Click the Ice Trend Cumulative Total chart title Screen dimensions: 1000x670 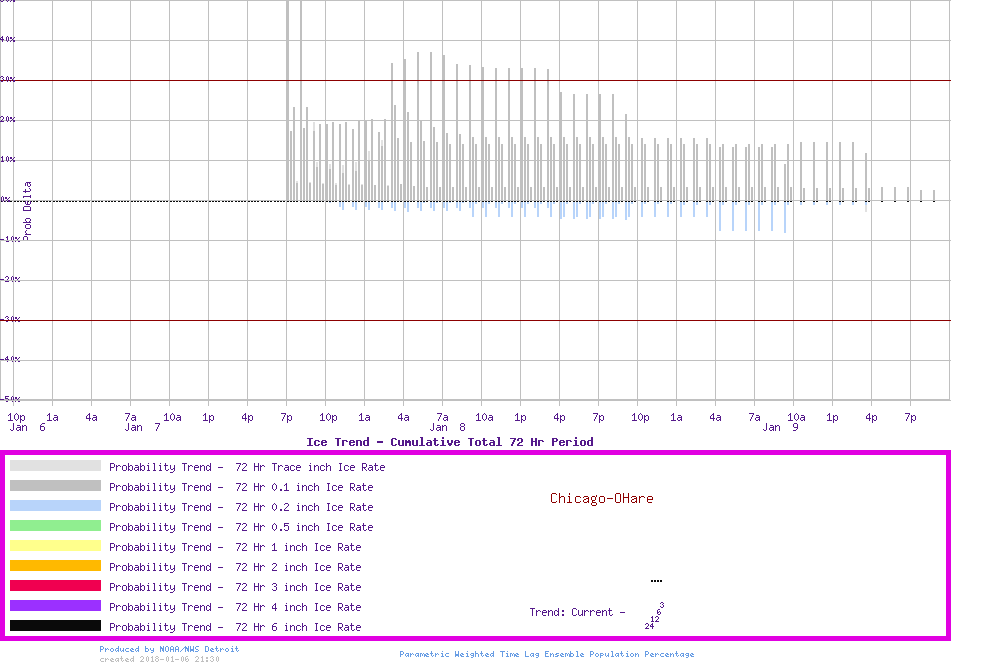coord(449,442)
